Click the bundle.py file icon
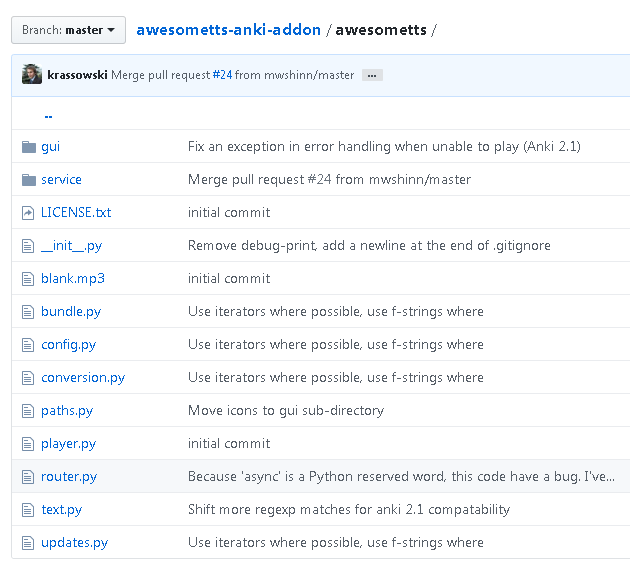This screenshot has height=564, width=630. click(28, 312)
